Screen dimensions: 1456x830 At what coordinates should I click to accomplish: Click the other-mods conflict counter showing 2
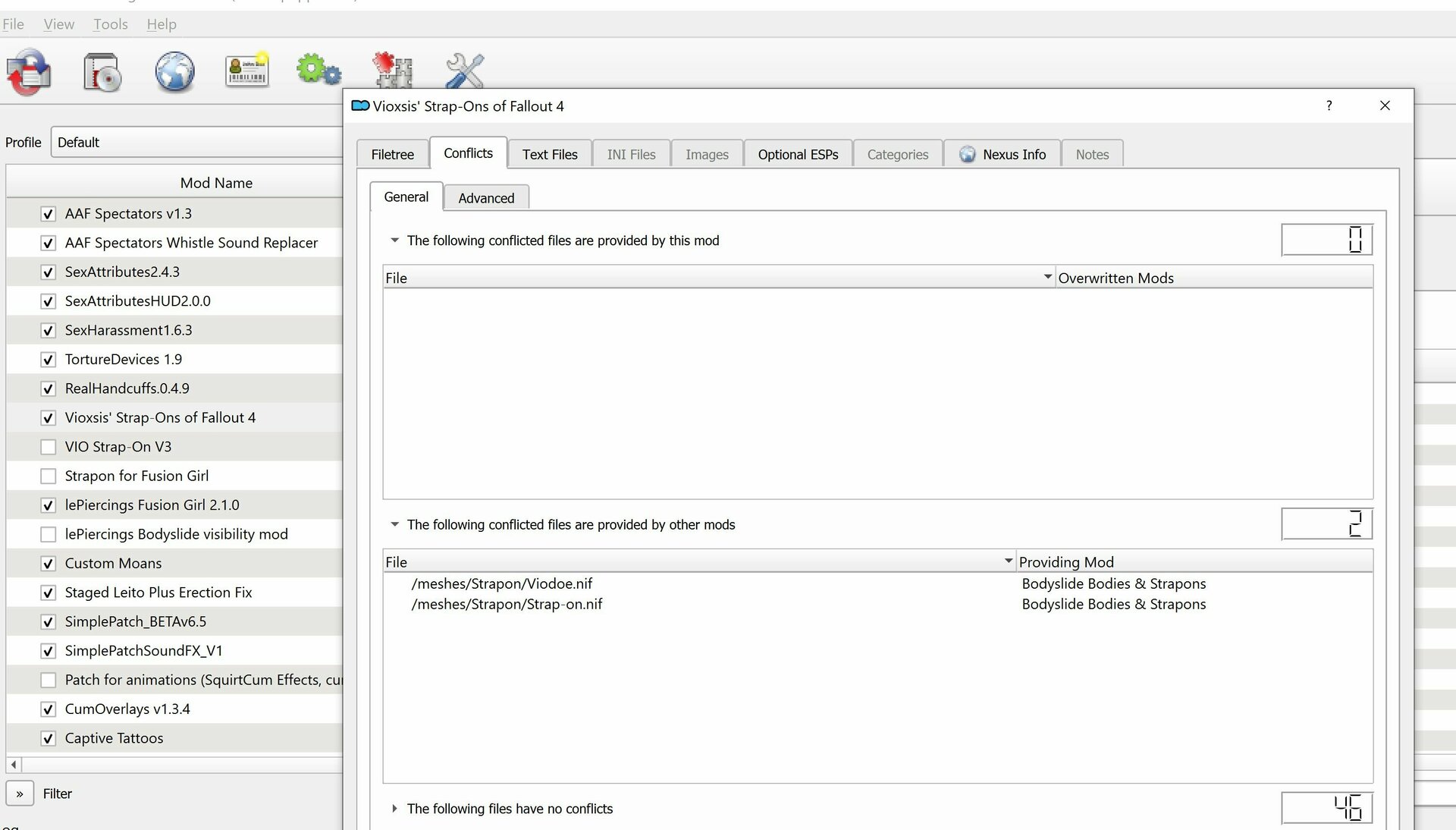coord(1326,523)
